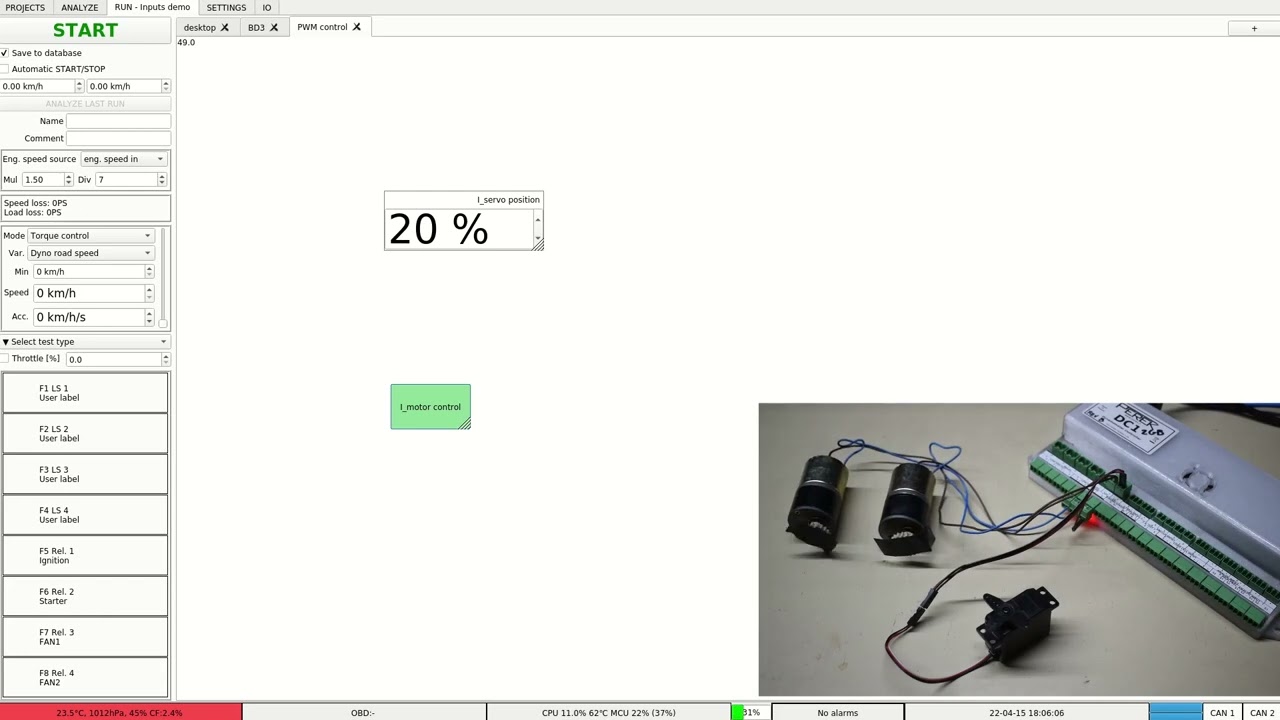1280x720 pixels.
Task: Adjust the Throttle 0.0 spinner arrows
Action: tap(166, 359)
